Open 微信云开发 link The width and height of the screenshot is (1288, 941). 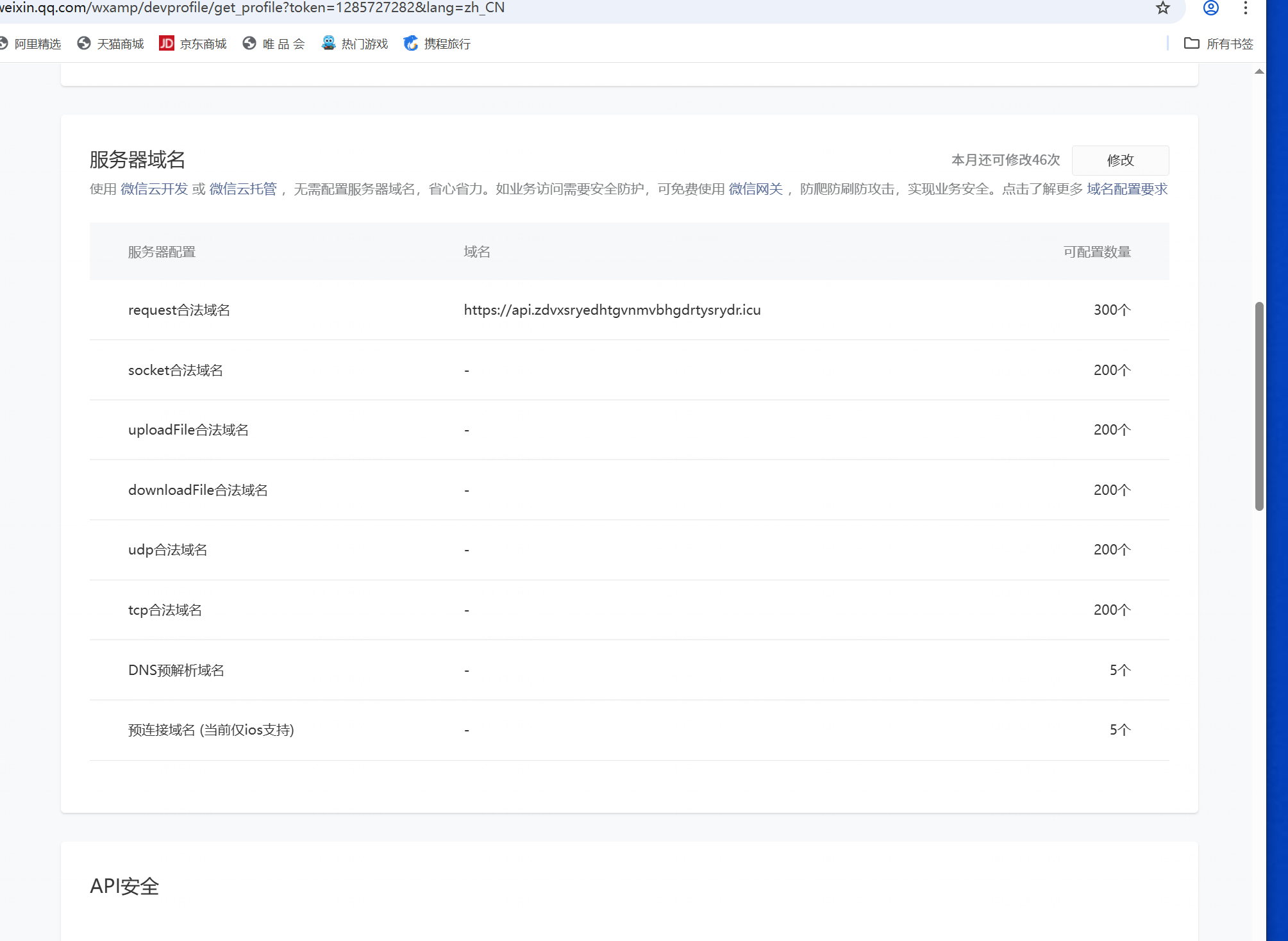[154, 189]
